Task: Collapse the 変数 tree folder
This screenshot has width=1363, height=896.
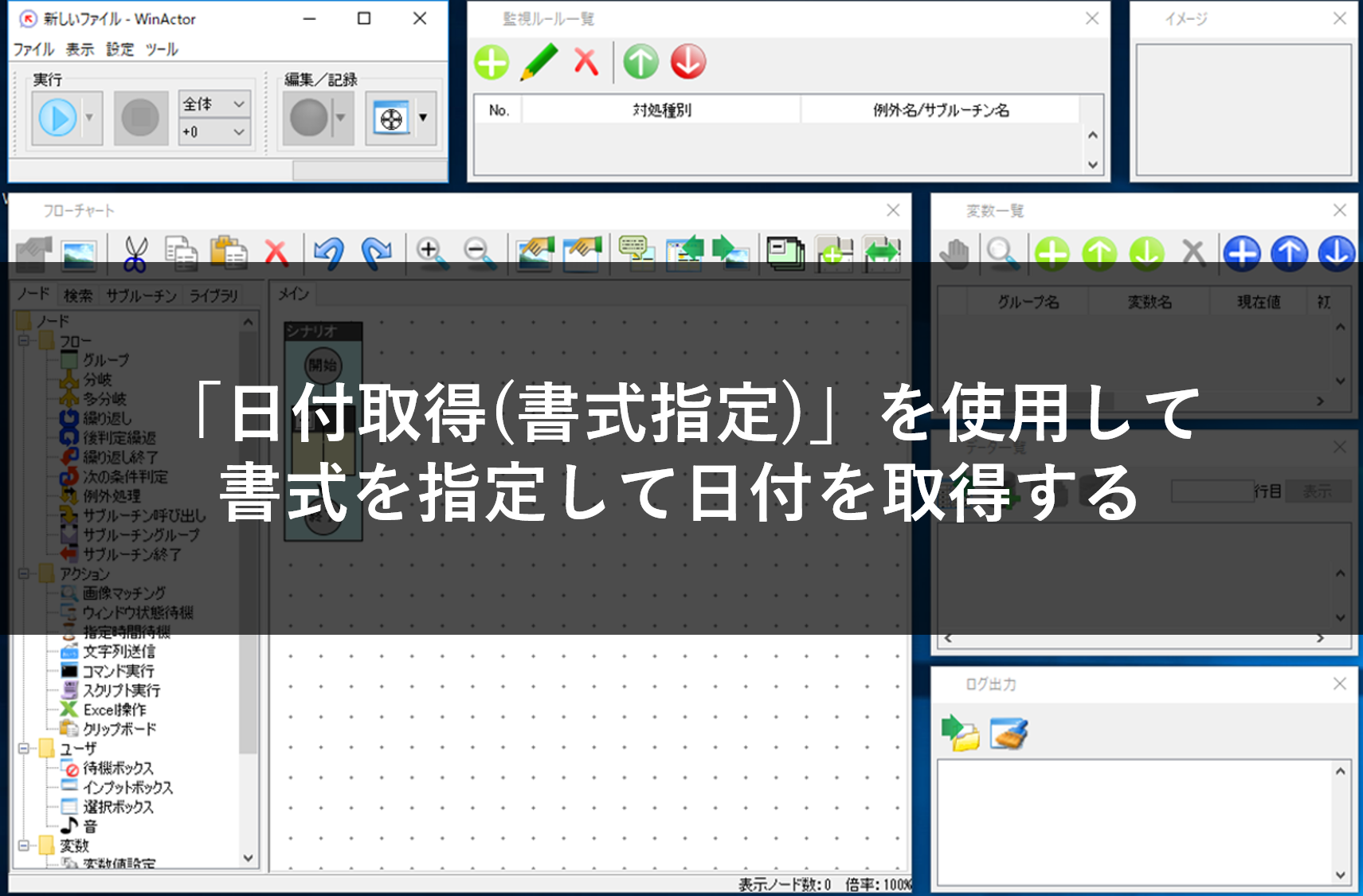Action: [24, 846]
